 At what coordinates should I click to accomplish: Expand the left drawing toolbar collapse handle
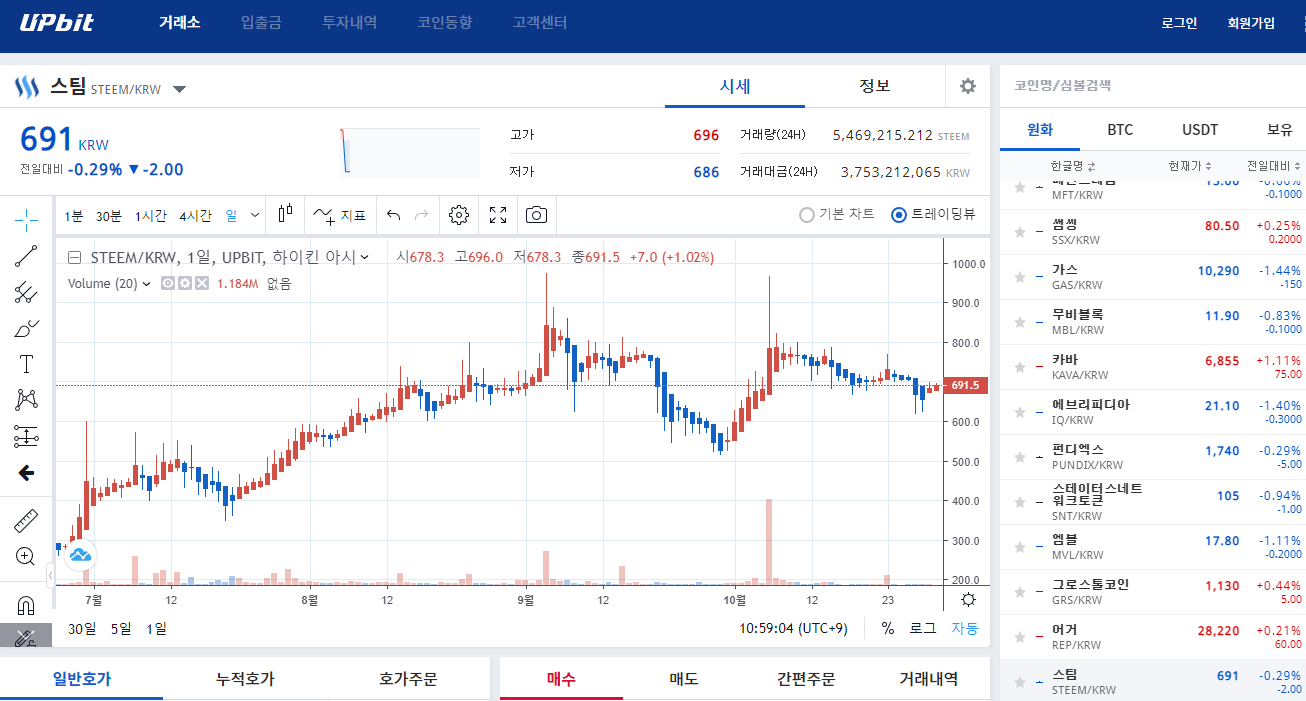pos(50,575)
